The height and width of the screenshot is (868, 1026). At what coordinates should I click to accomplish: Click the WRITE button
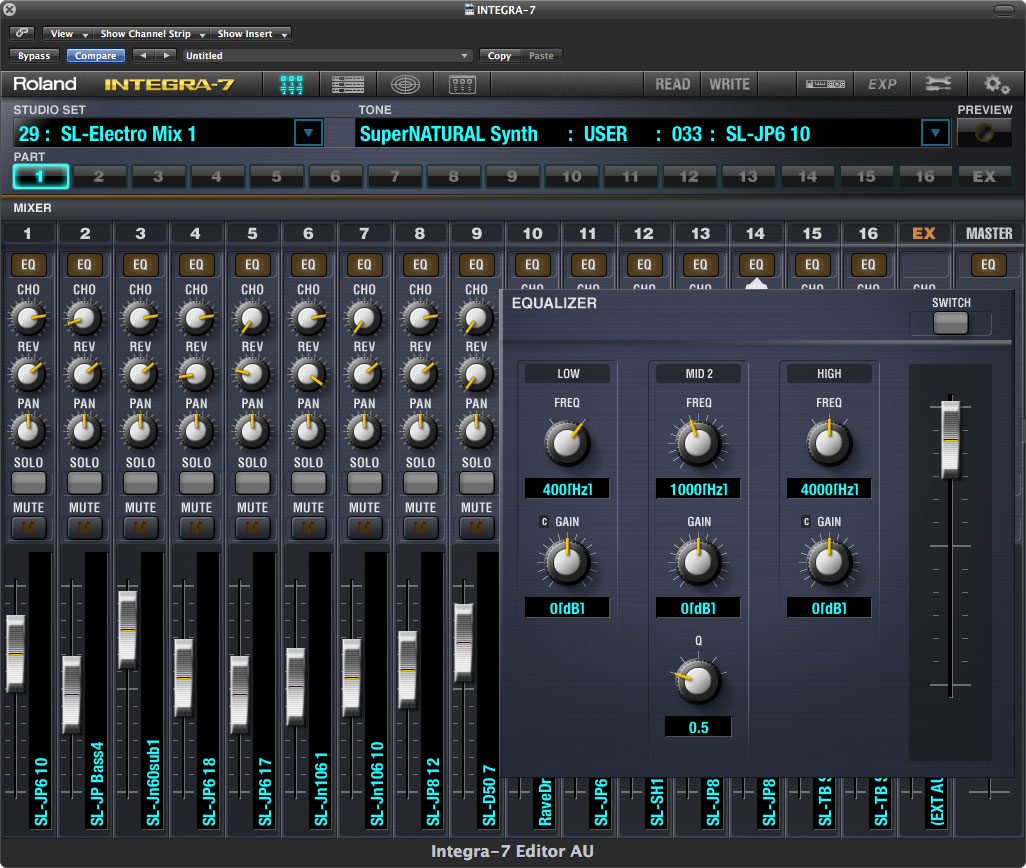[729, 84]
